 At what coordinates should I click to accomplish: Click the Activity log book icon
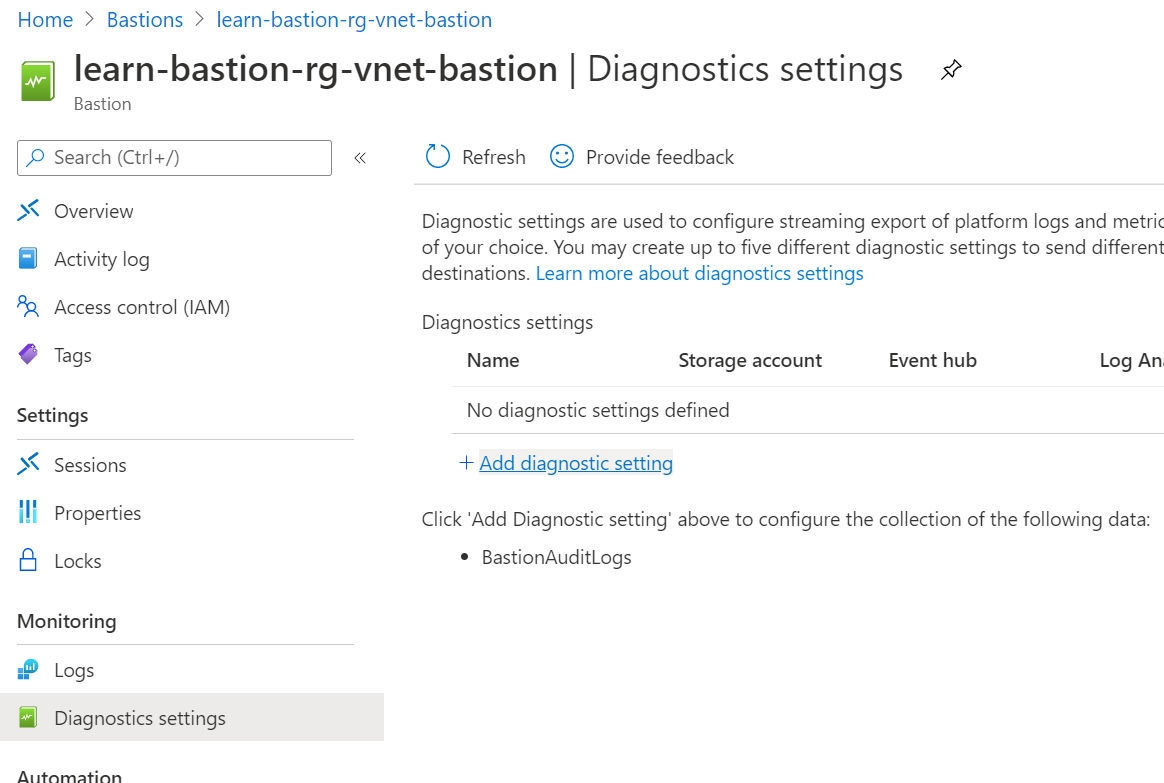tap(28, 258)
